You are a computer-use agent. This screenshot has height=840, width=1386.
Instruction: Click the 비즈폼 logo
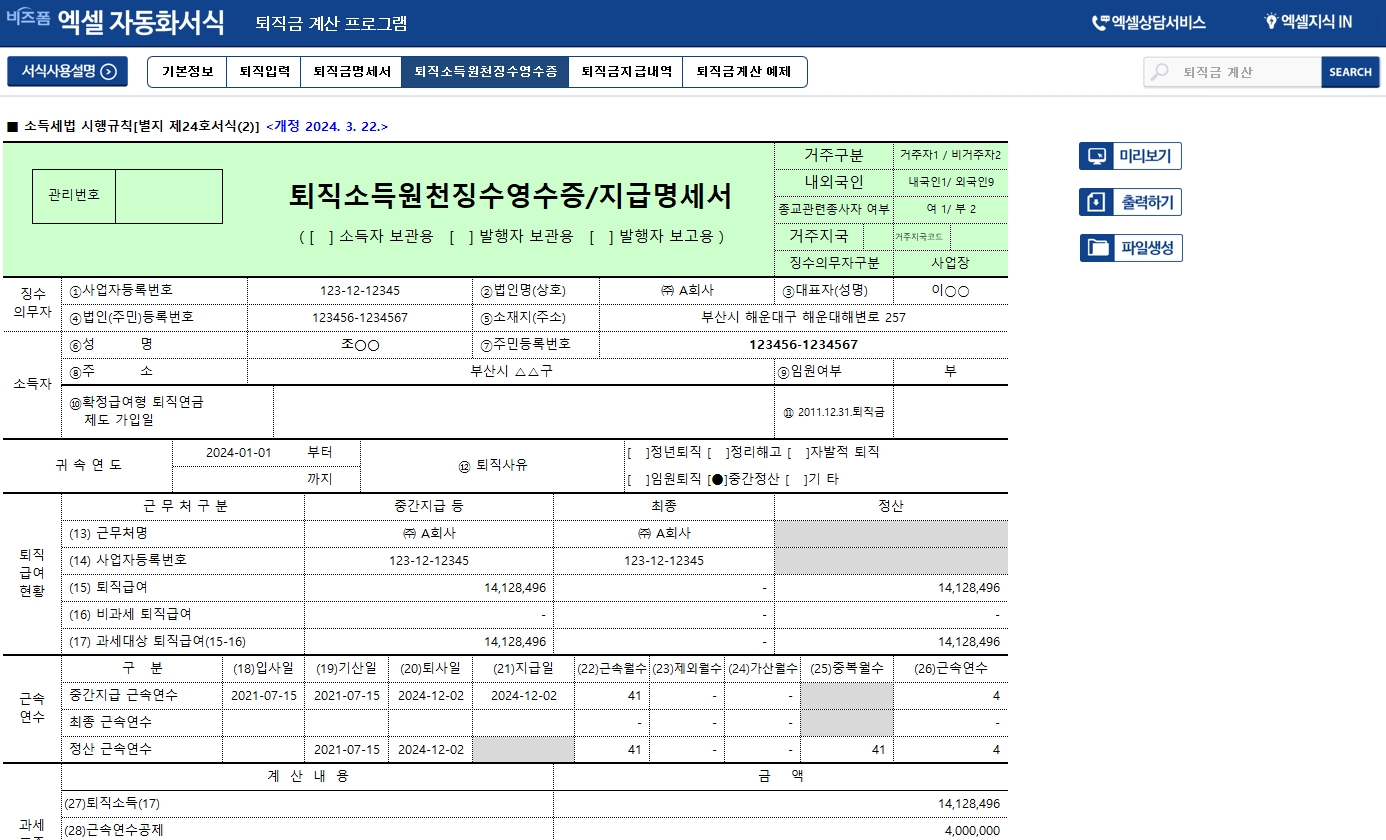coord(28,18)
